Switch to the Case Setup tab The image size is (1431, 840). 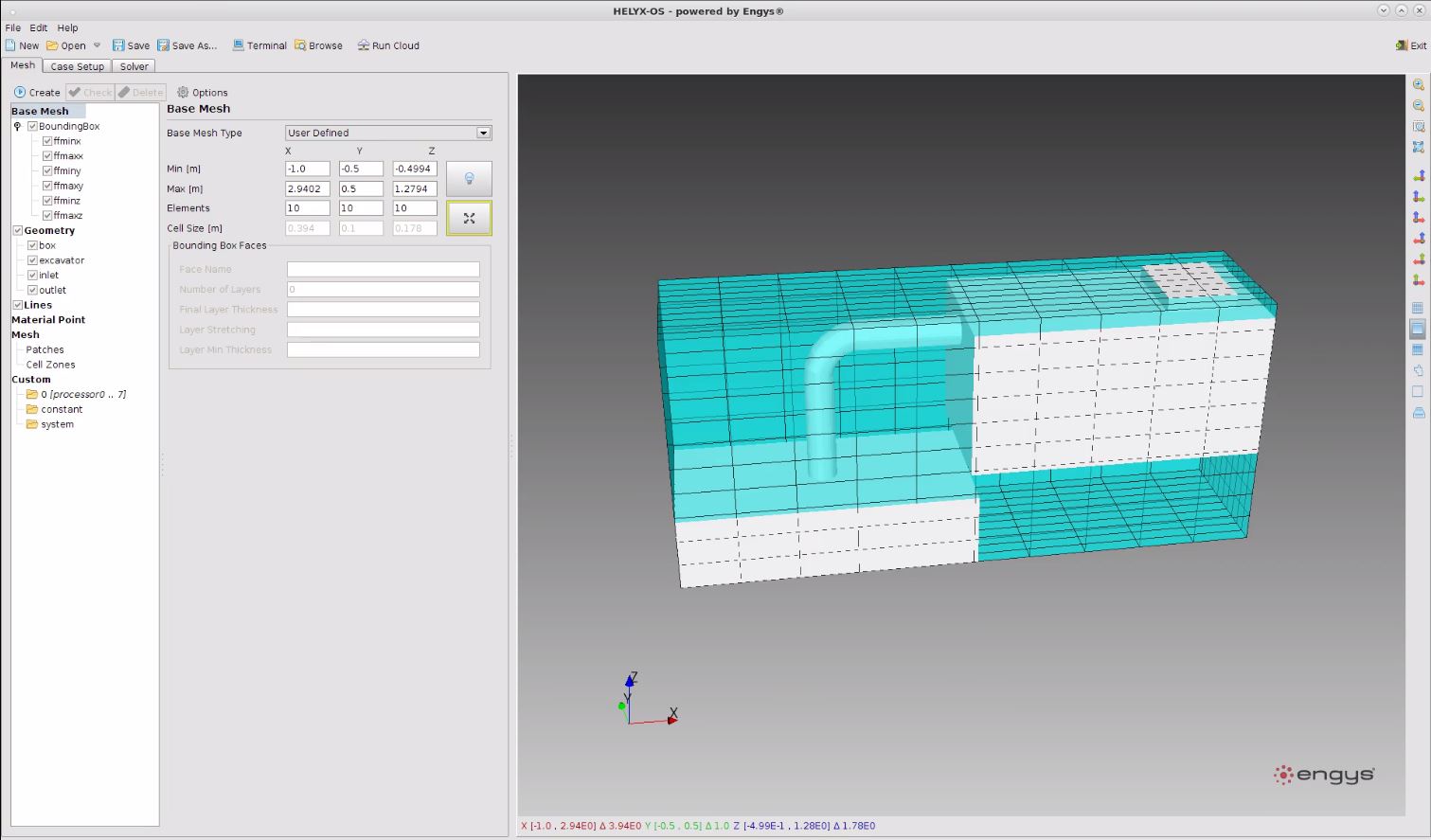click(77, 66)
